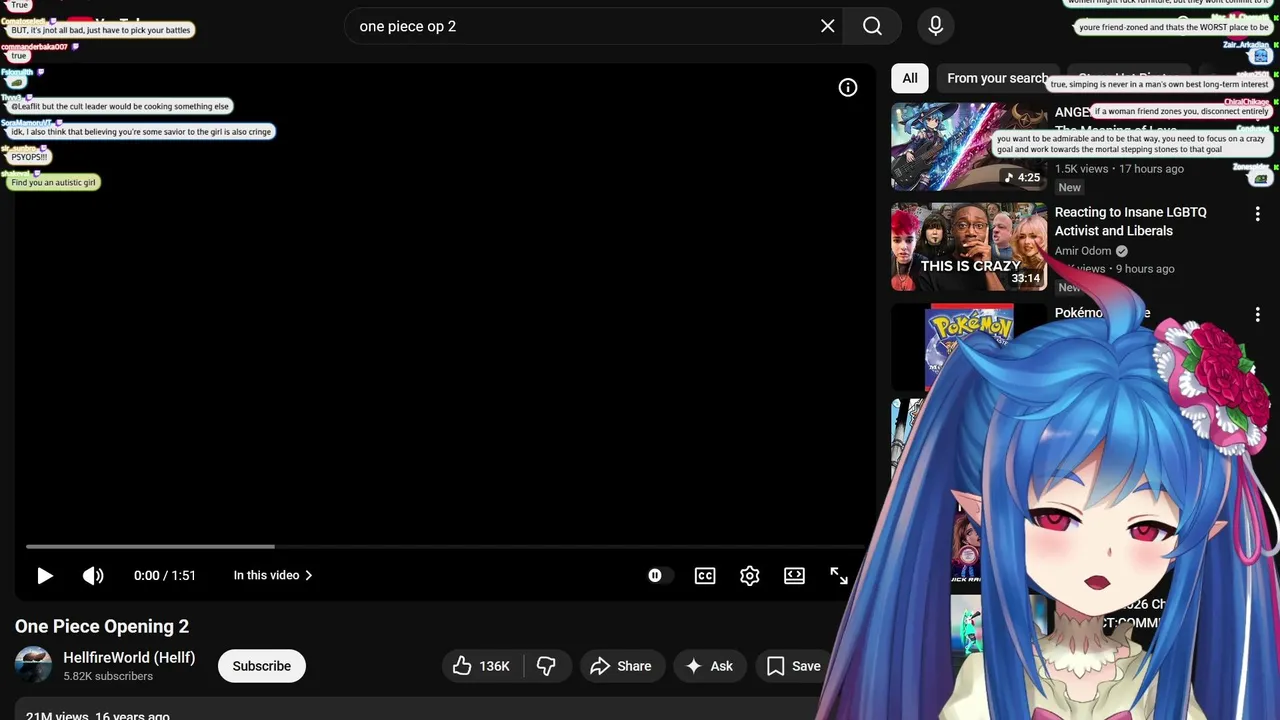Dislike the video with thumbs down
This screenshot has width=1280, height=720.
[547, 666]
